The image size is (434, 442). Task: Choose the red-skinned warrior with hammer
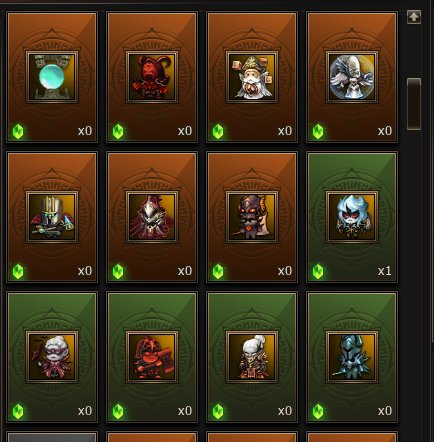(152, 357)
